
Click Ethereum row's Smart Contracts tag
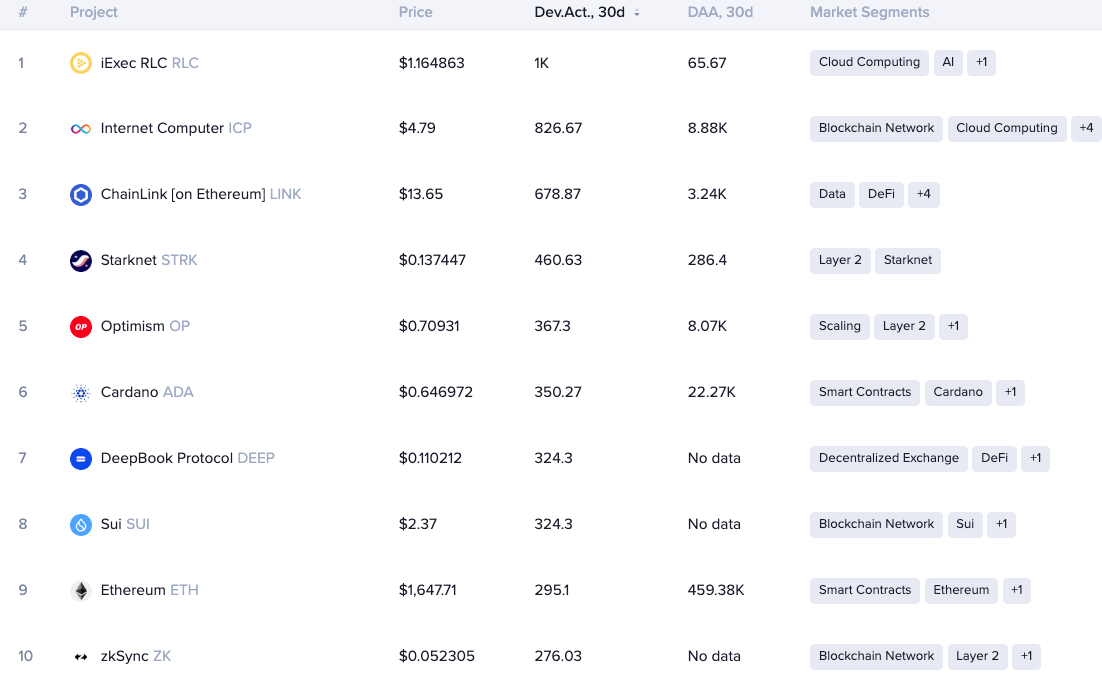[864, 591]
